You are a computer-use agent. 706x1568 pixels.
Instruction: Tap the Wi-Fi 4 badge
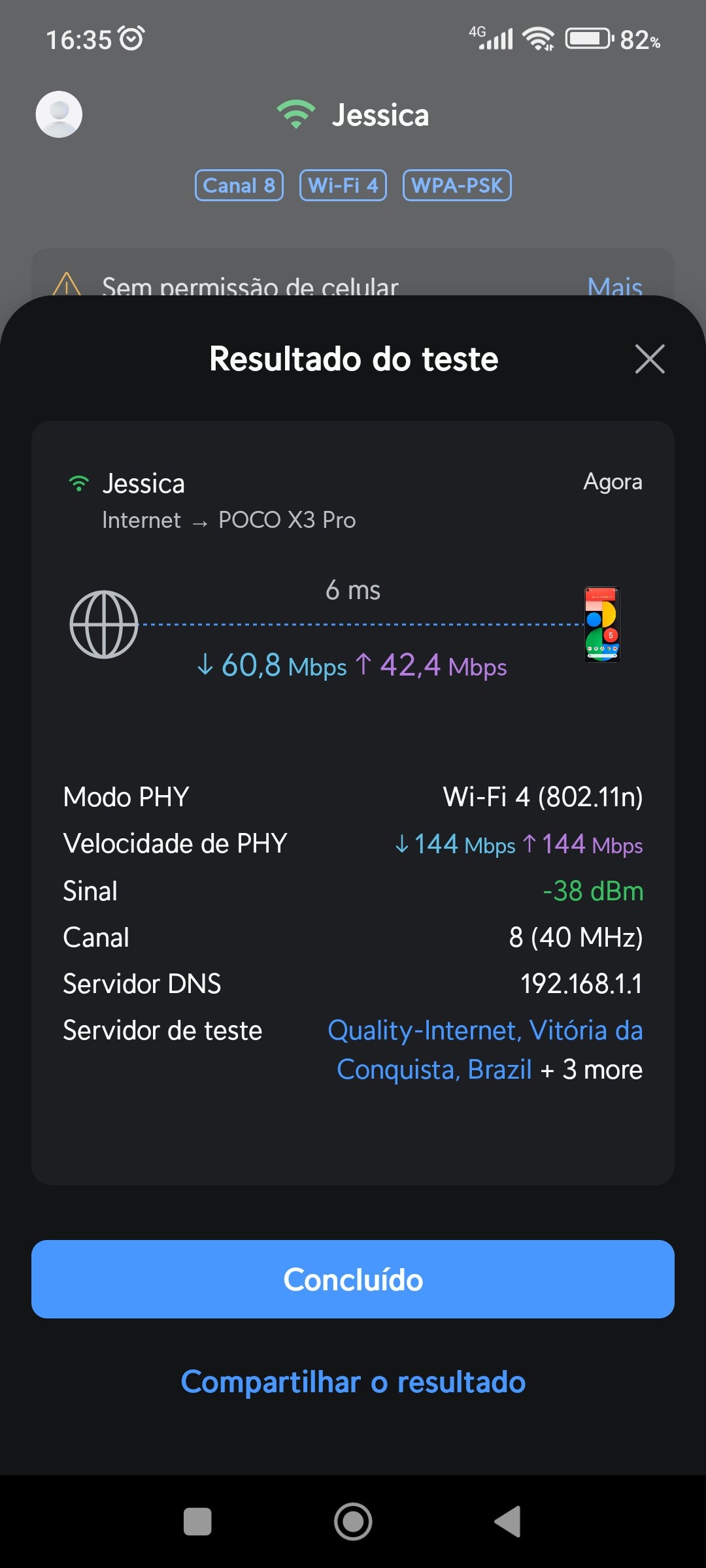(343, 186)
